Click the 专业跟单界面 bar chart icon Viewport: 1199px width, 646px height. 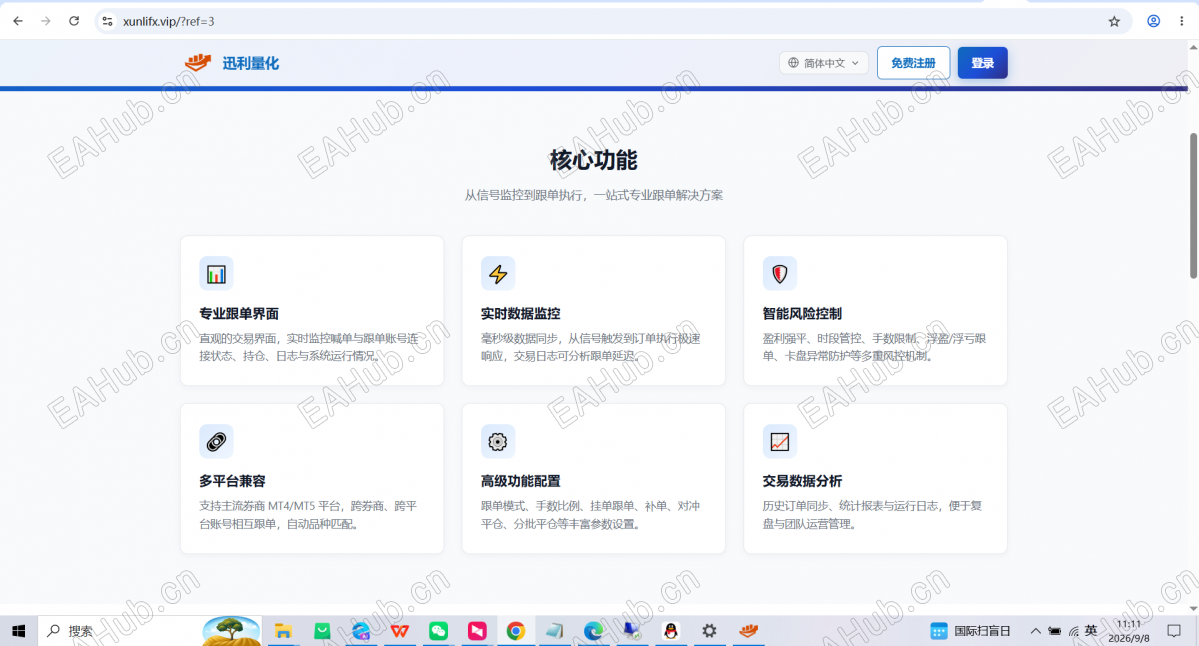(216, 274)
